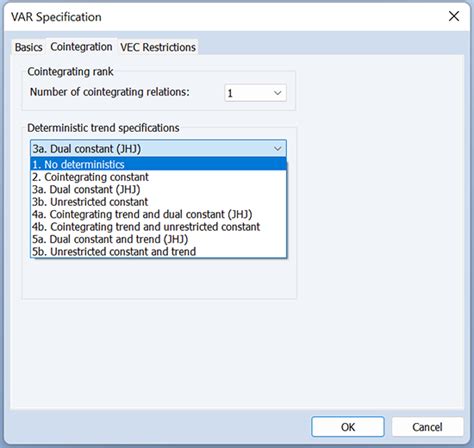Pick '4b. Cointegrating trend and unrestricted constant'
This screenshot has width=474, height=448.
(158, 227)
